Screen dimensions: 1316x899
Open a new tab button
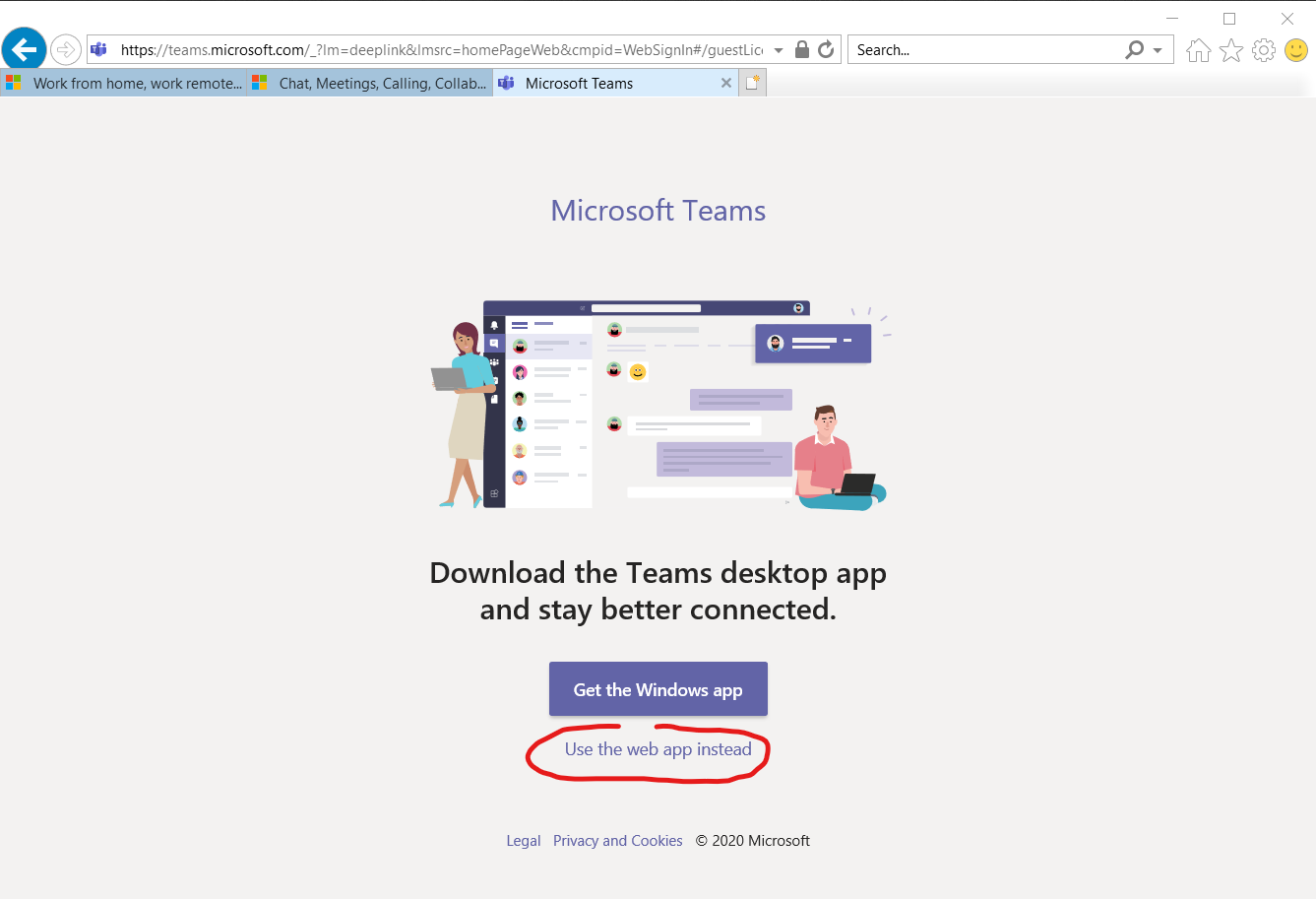[753, 83]
